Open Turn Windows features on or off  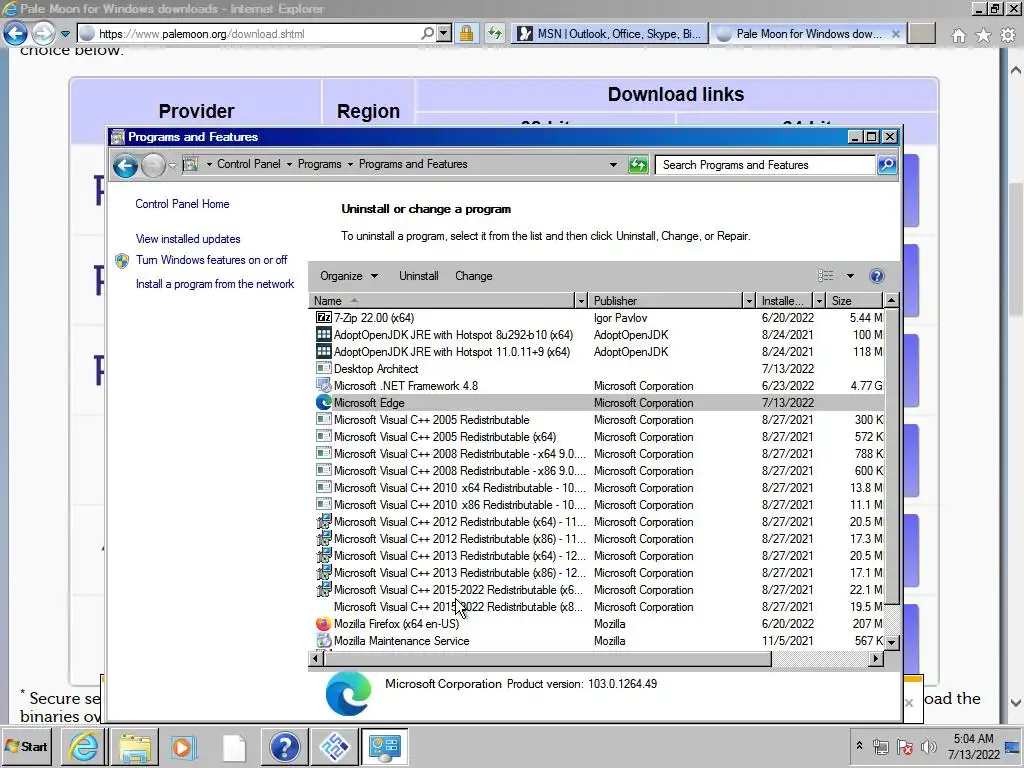212,260
